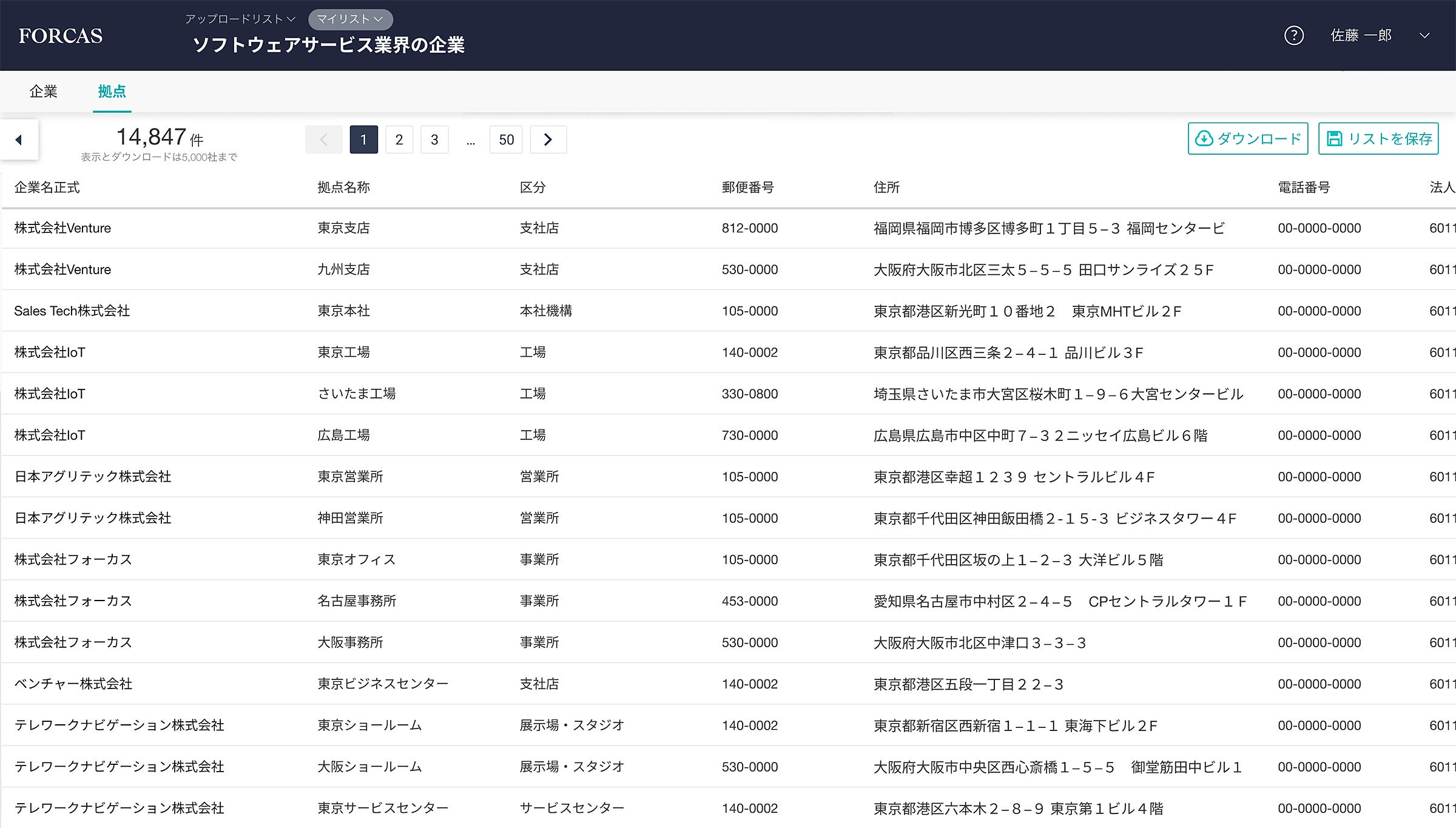Open the マイリスト dropdown

(x=350, y=19)
